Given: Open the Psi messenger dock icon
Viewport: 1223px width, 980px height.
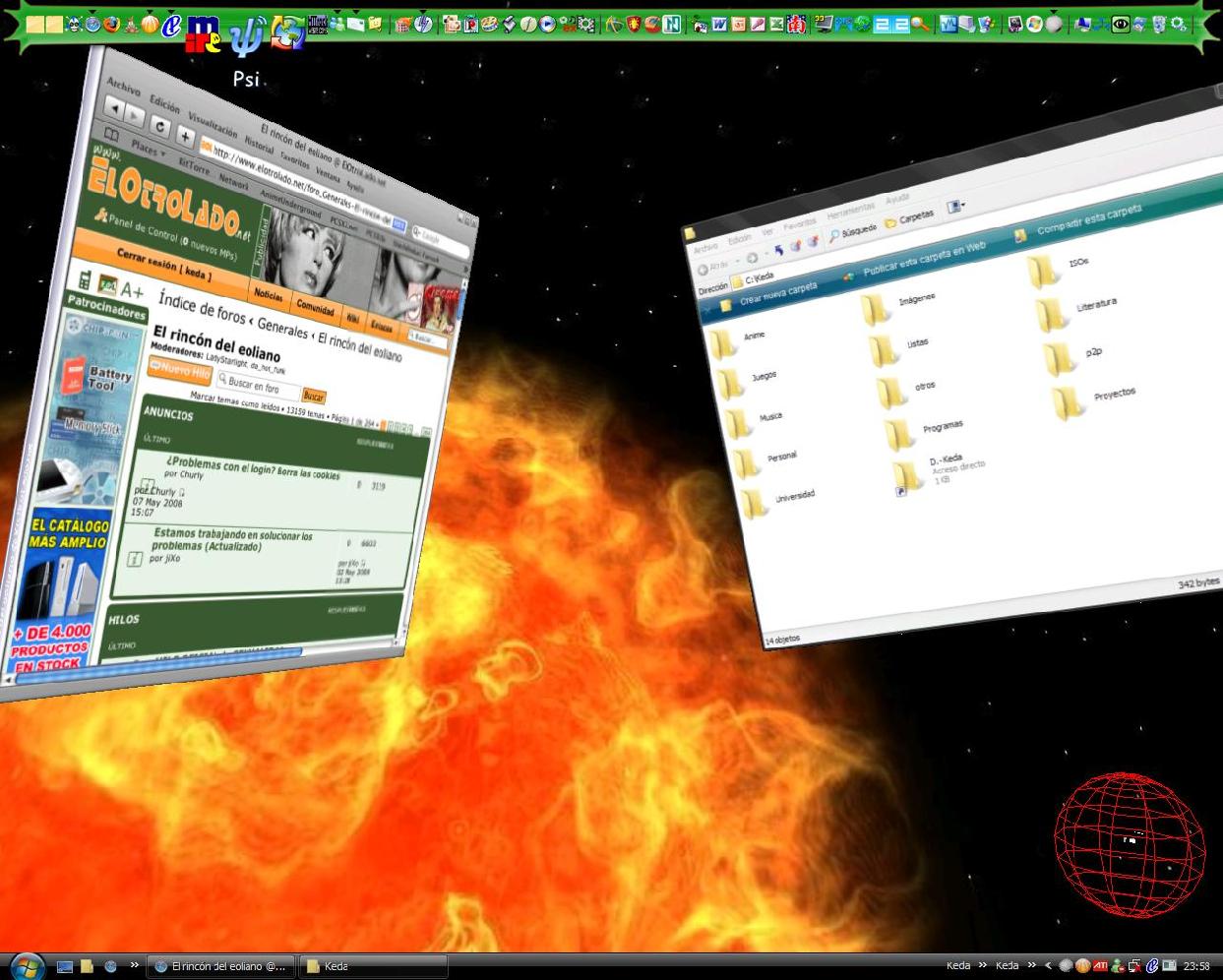Looking at the screenshot, I should [x=245, y=37].
